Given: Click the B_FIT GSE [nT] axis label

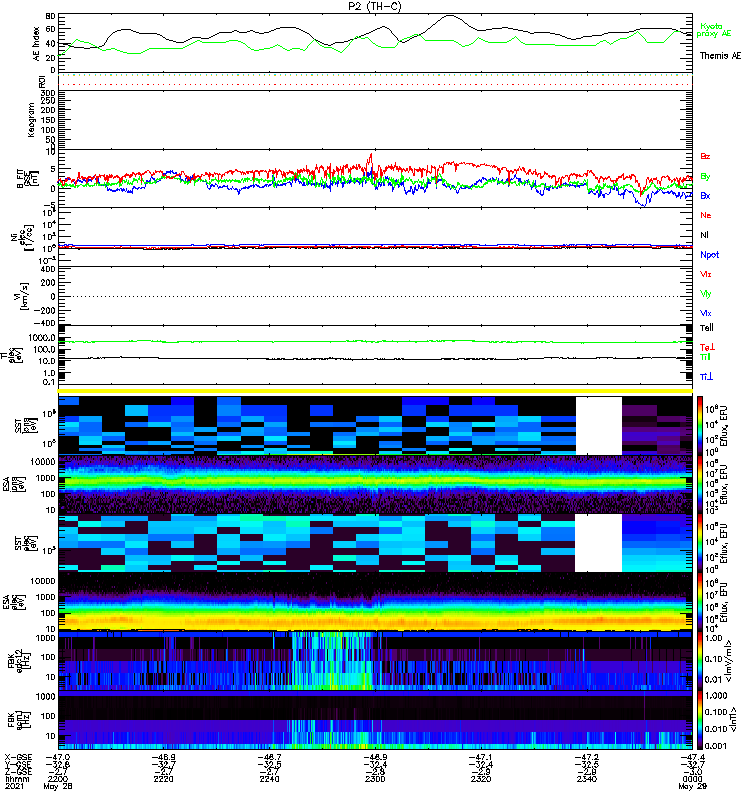Looking at the screenshot, I should pyautogui.click(x=28, y=179).
